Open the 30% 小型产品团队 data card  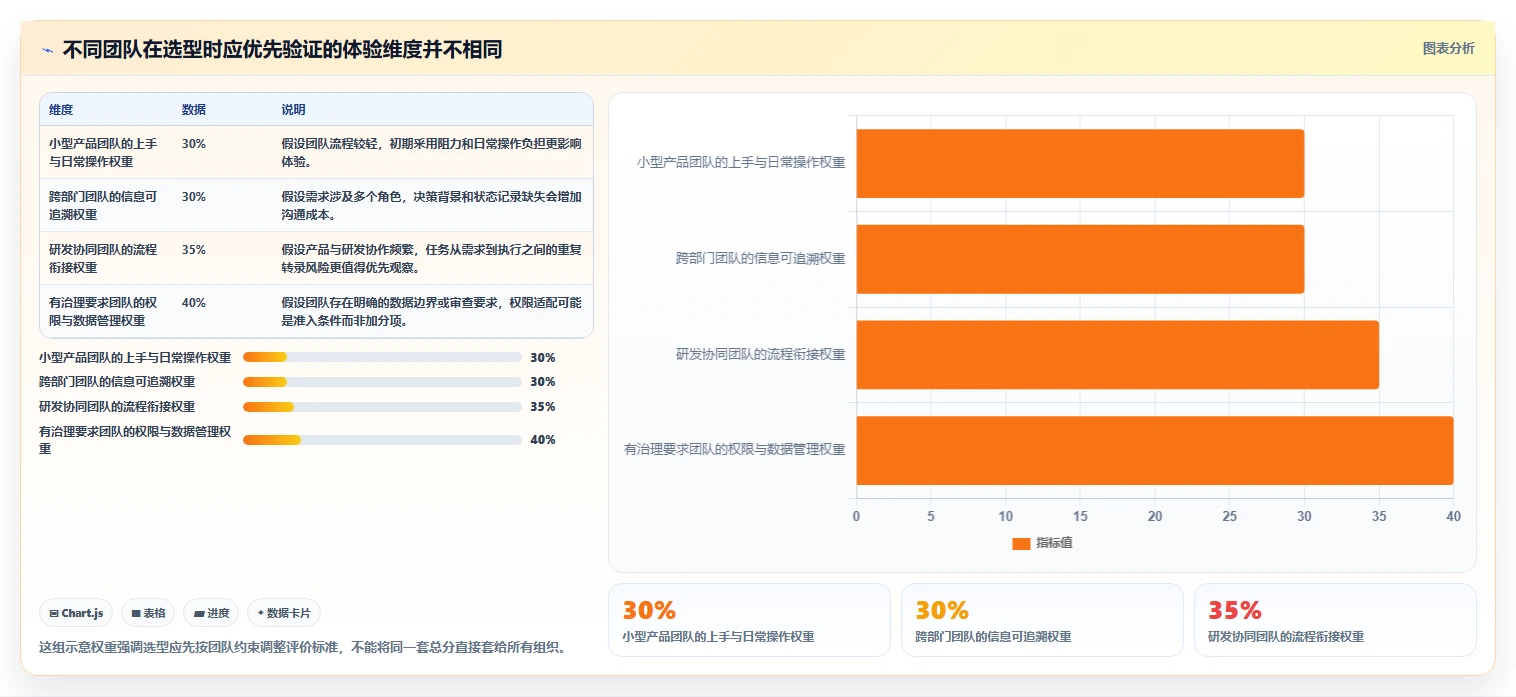tap(749, 620)
